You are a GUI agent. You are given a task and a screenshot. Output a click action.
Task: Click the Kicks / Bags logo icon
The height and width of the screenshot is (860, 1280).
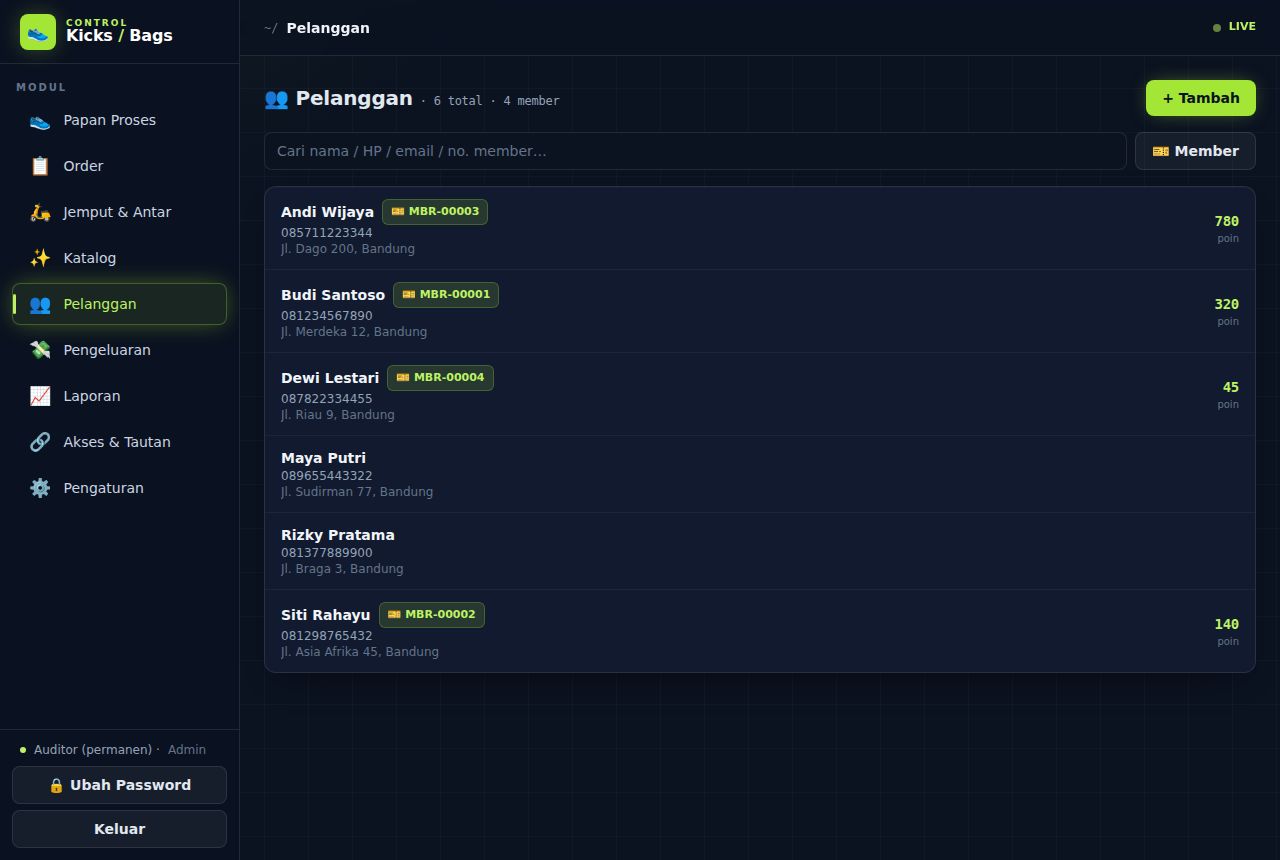[x=38, y=32]
